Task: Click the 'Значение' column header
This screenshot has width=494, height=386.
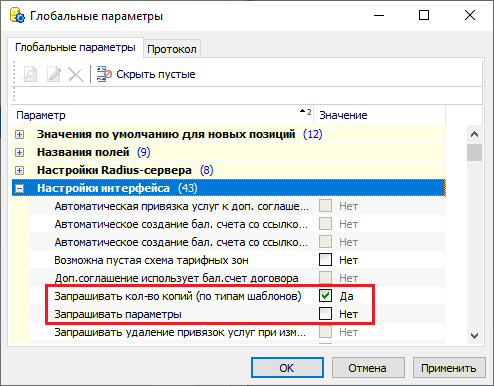Action: 379,115
